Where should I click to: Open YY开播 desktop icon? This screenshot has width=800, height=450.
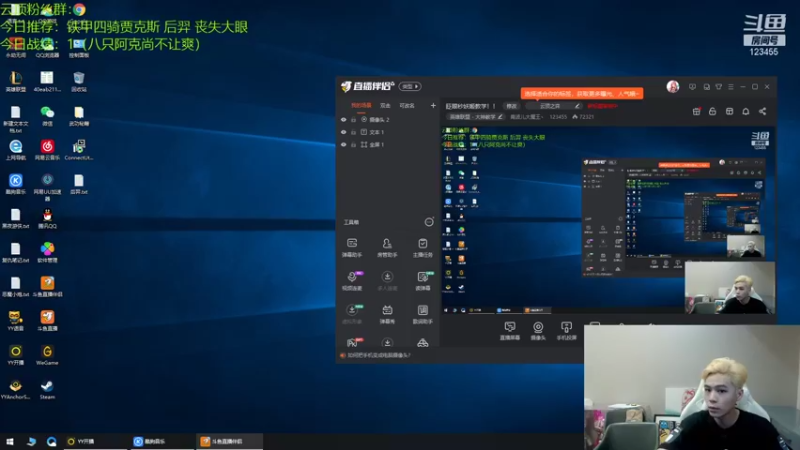click(16, 356)
